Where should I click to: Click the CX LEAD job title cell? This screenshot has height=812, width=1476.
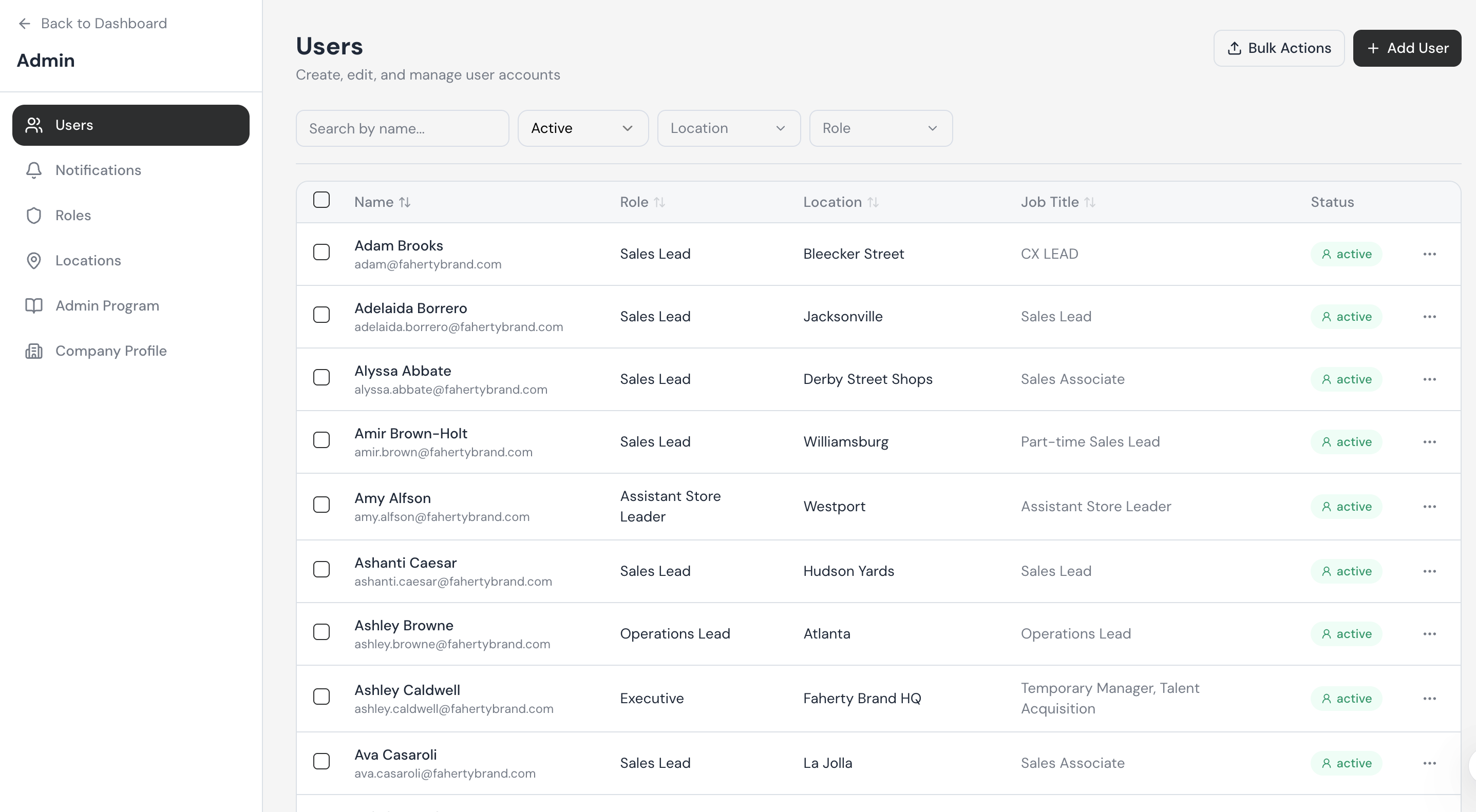[x=1049, y=254]
